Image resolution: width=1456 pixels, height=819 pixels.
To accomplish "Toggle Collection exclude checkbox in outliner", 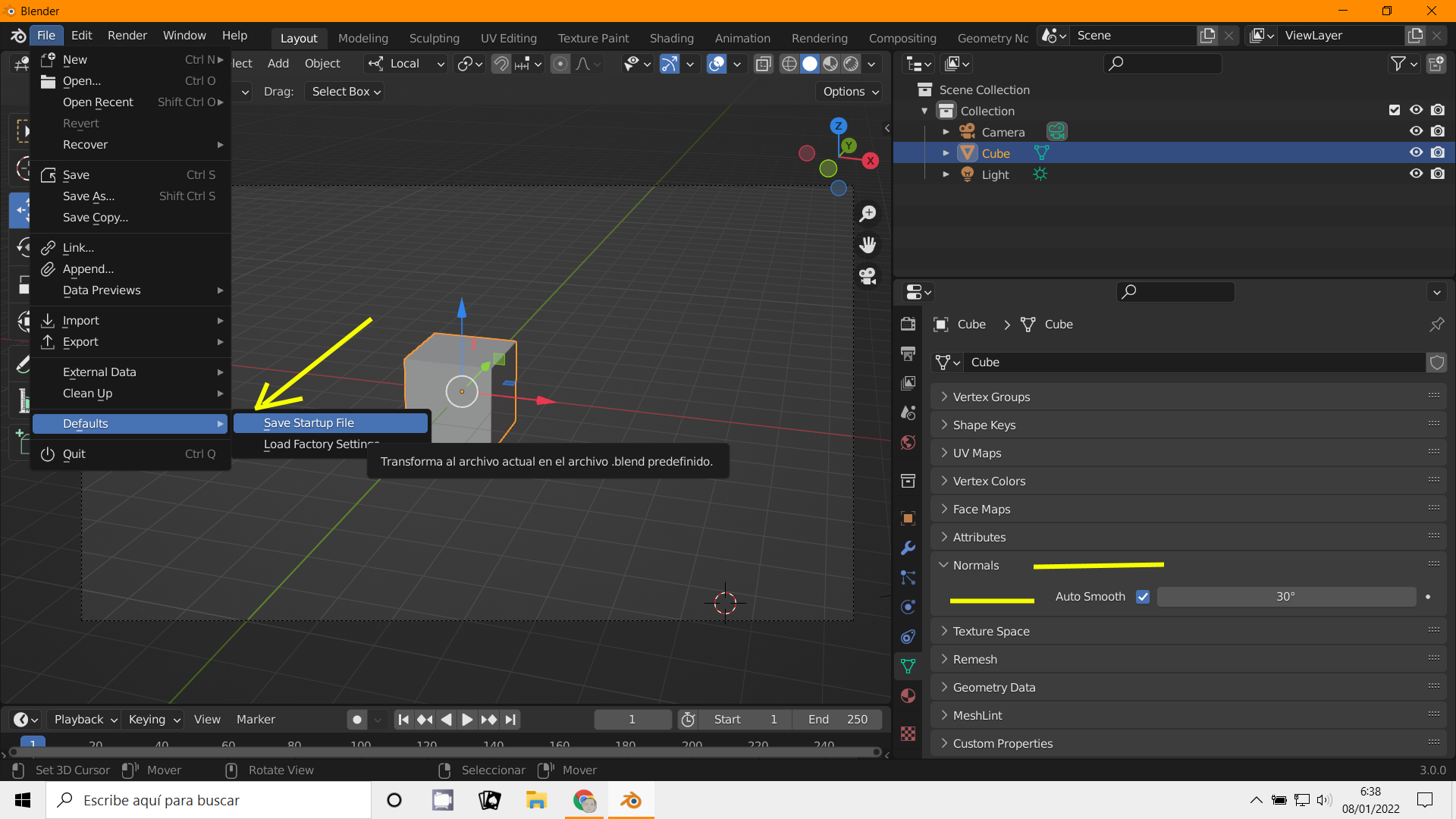I will 1394,110.
